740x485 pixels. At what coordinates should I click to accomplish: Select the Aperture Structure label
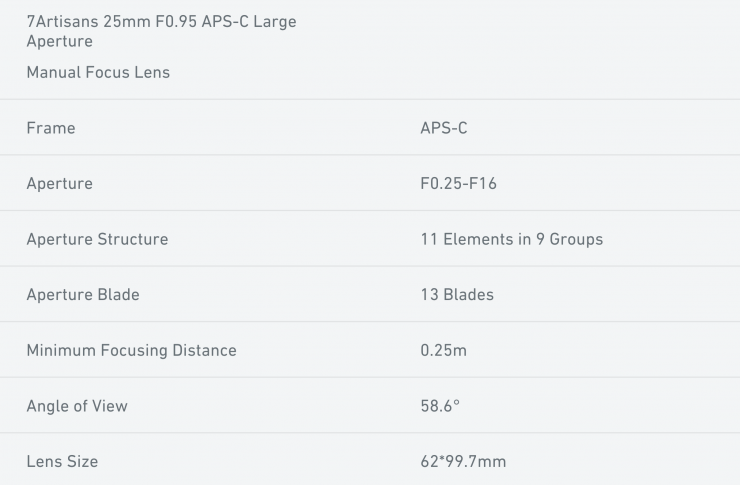click(97, 239)
